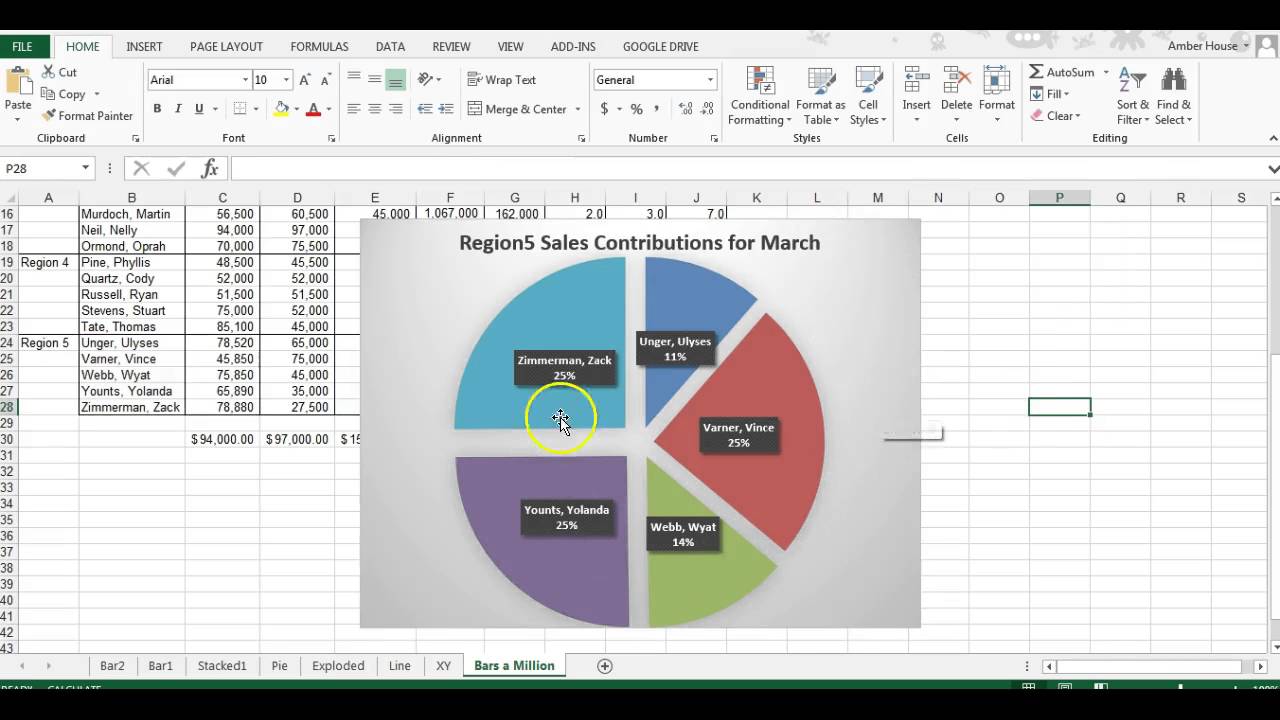Image resolution: width=1280 pixels, height=720 pixels.
Task: Click the Sort & Filter icon
Action: point(1132,81)
